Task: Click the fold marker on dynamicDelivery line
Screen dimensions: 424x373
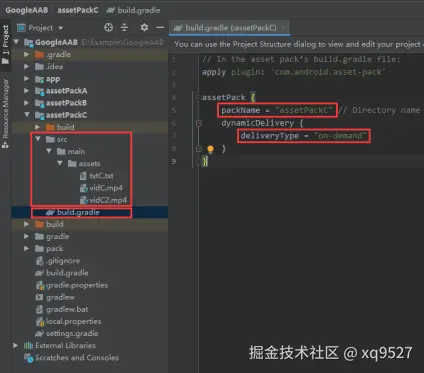Action: (199, 123)
